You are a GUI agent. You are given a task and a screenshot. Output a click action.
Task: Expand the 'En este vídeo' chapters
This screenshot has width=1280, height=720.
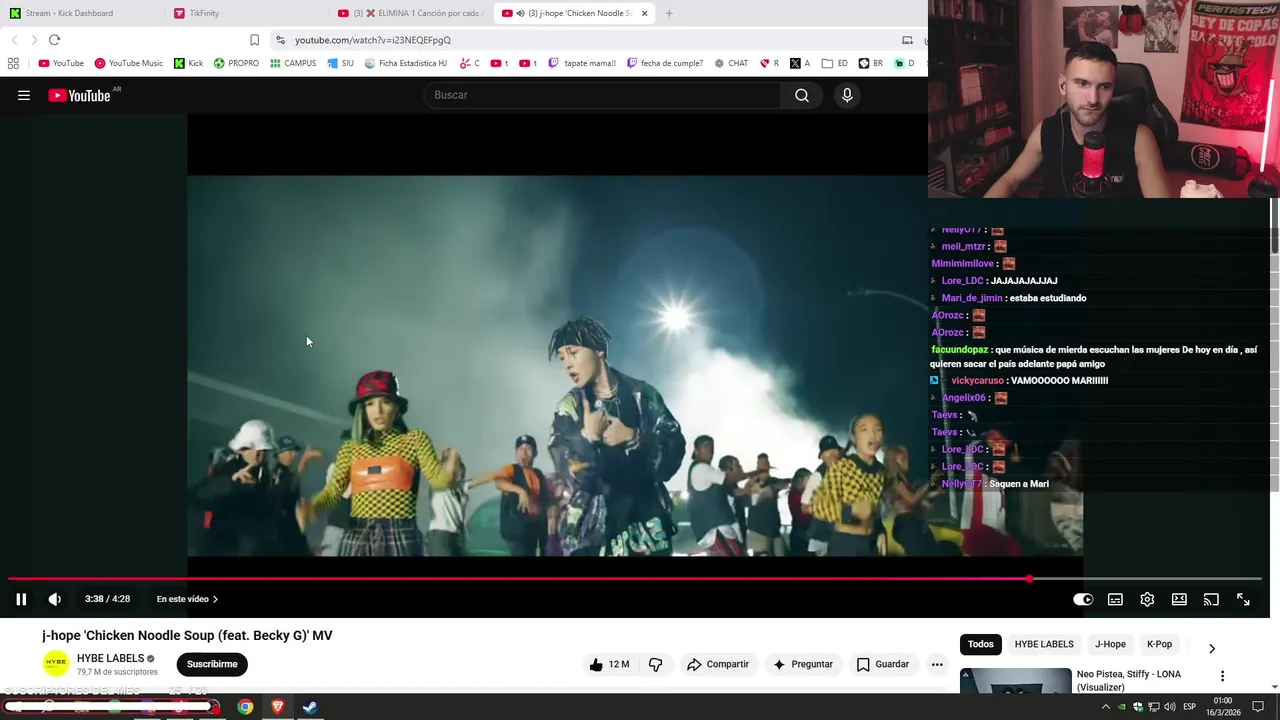point(187,599)
